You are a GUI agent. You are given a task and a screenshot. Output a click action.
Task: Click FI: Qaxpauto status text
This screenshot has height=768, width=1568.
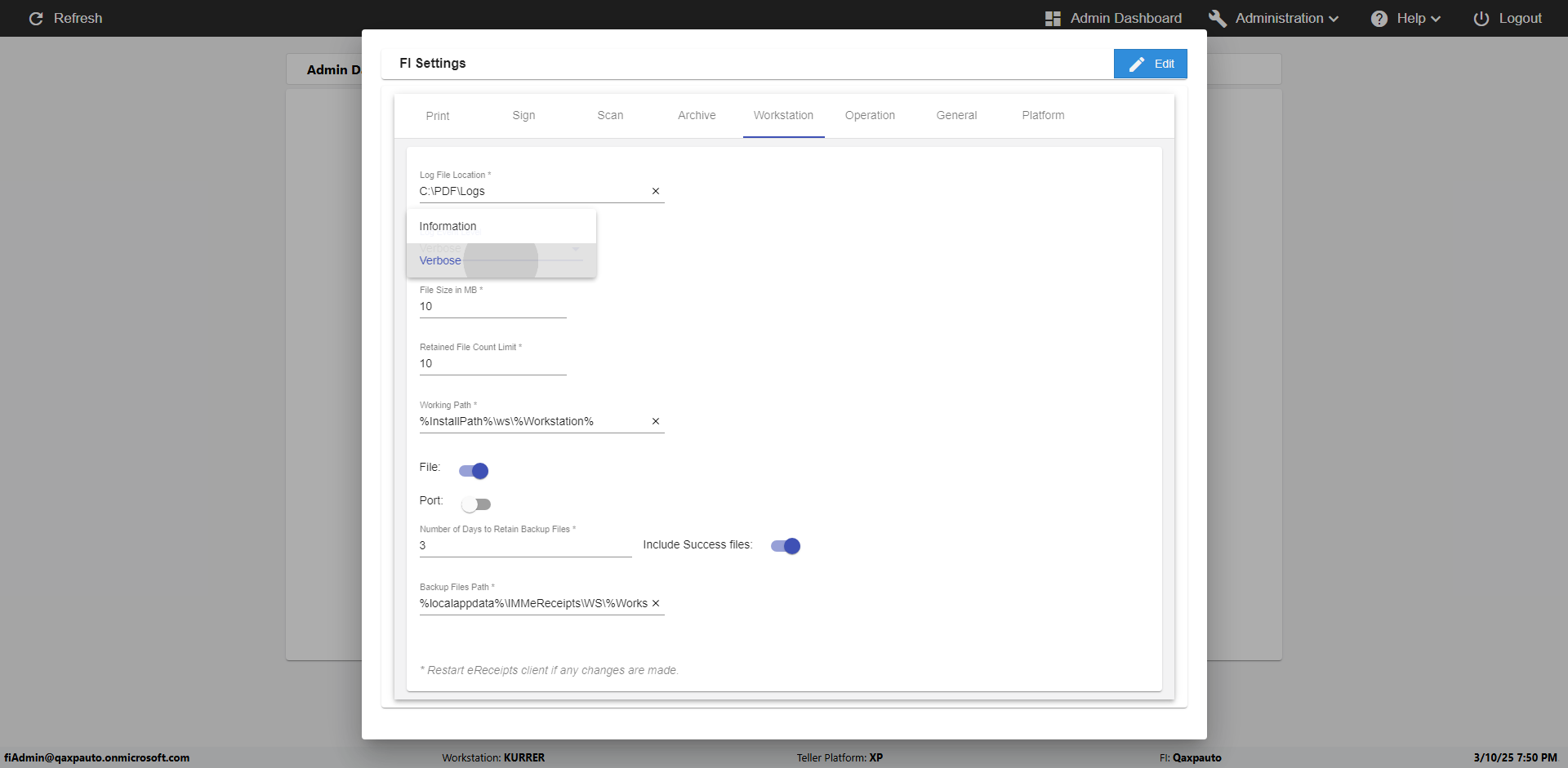(x=1191, y=757)
